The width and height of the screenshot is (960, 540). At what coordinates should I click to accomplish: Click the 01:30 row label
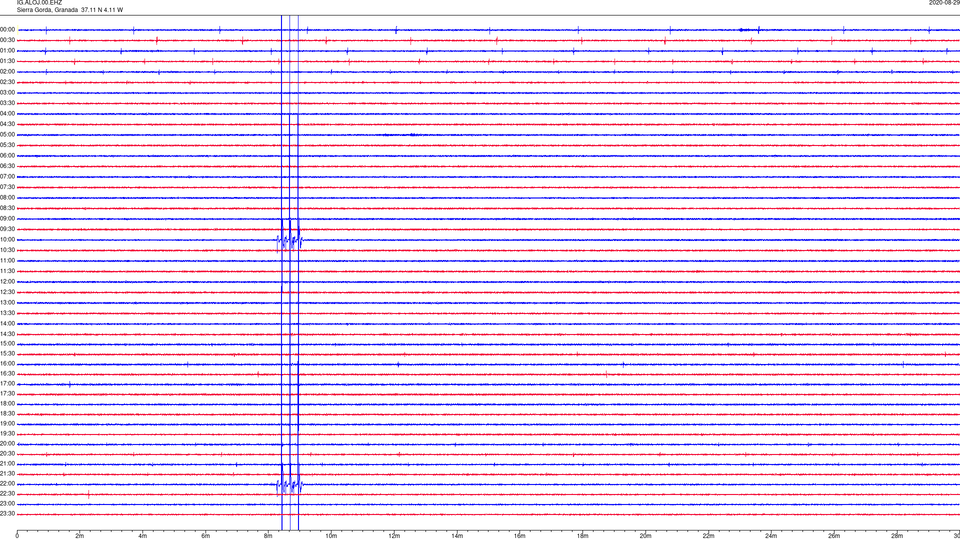(7, 61)
